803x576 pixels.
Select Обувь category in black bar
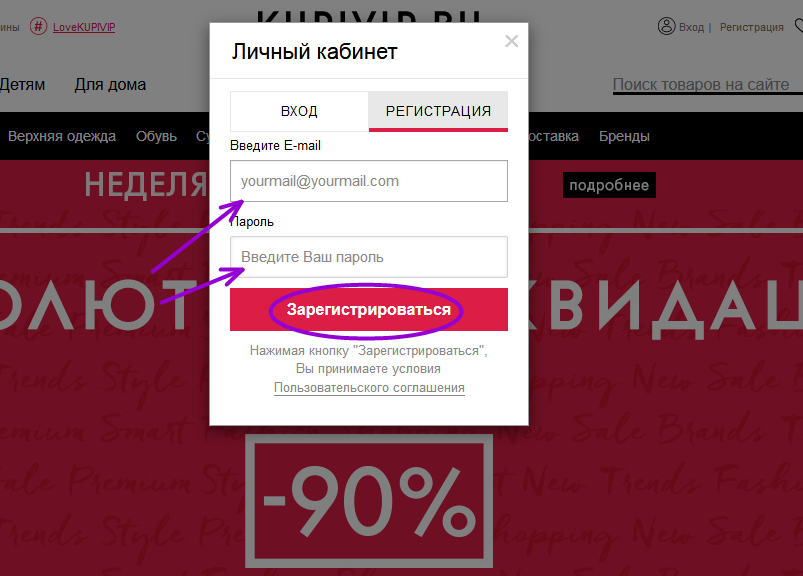[156, 136]
